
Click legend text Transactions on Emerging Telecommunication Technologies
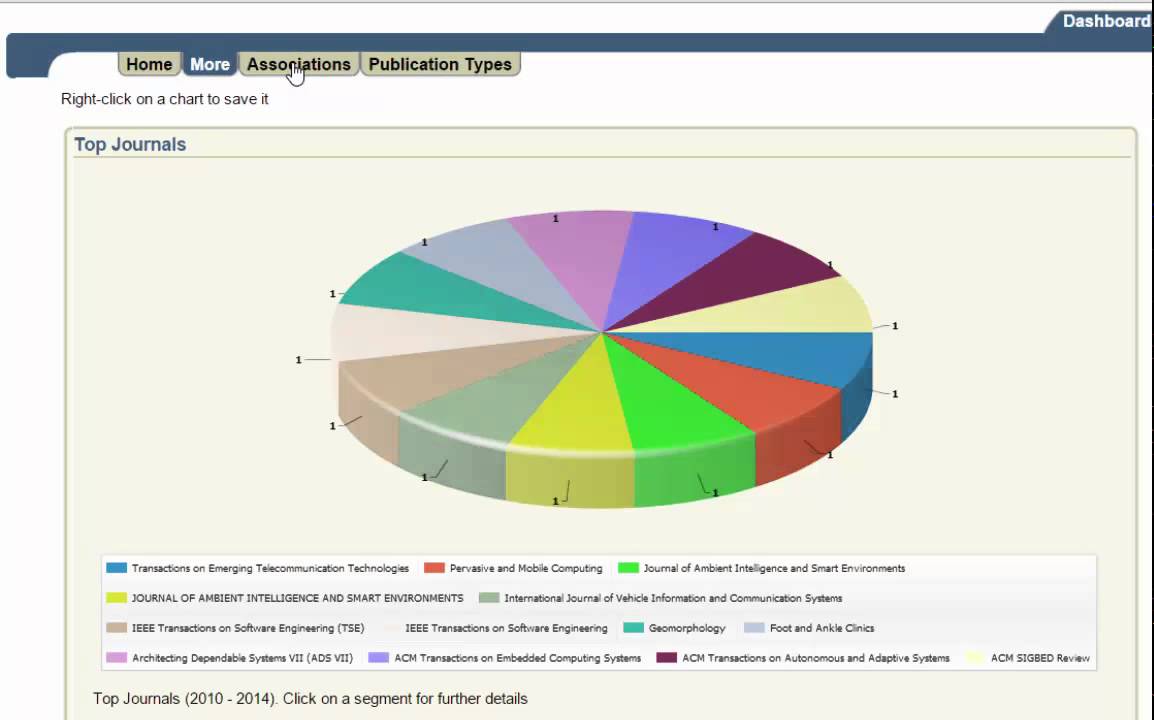point(270,568)
